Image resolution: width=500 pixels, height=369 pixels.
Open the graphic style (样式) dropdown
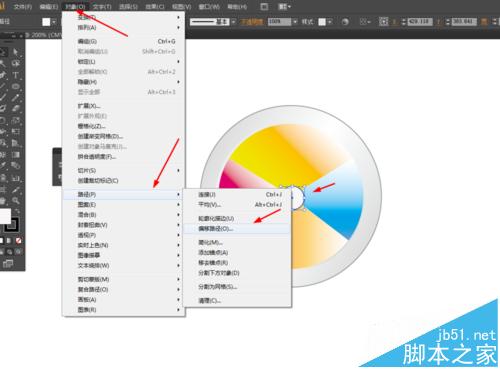pyautogui.click(x=330, y=22)
